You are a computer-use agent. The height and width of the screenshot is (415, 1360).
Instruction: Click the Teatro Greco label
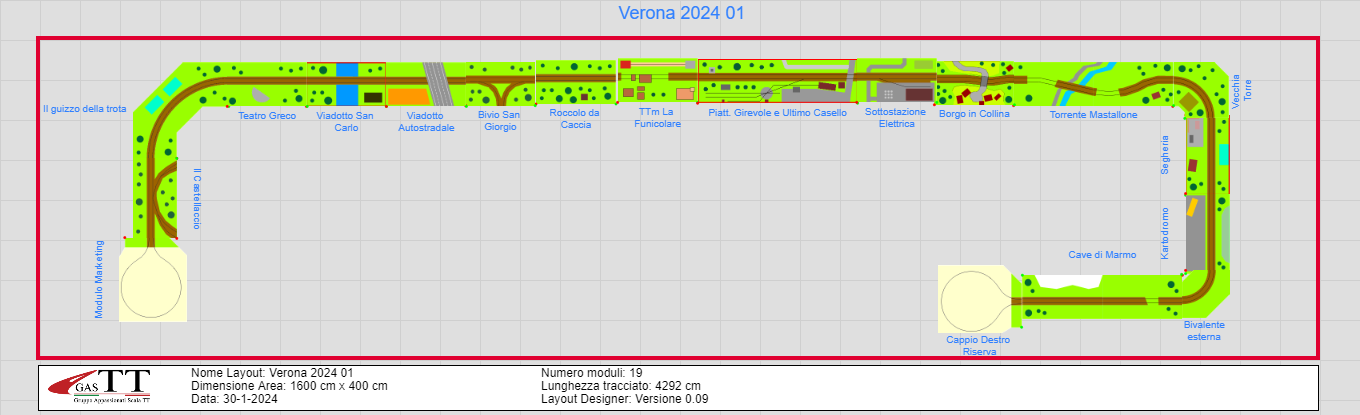267,116
